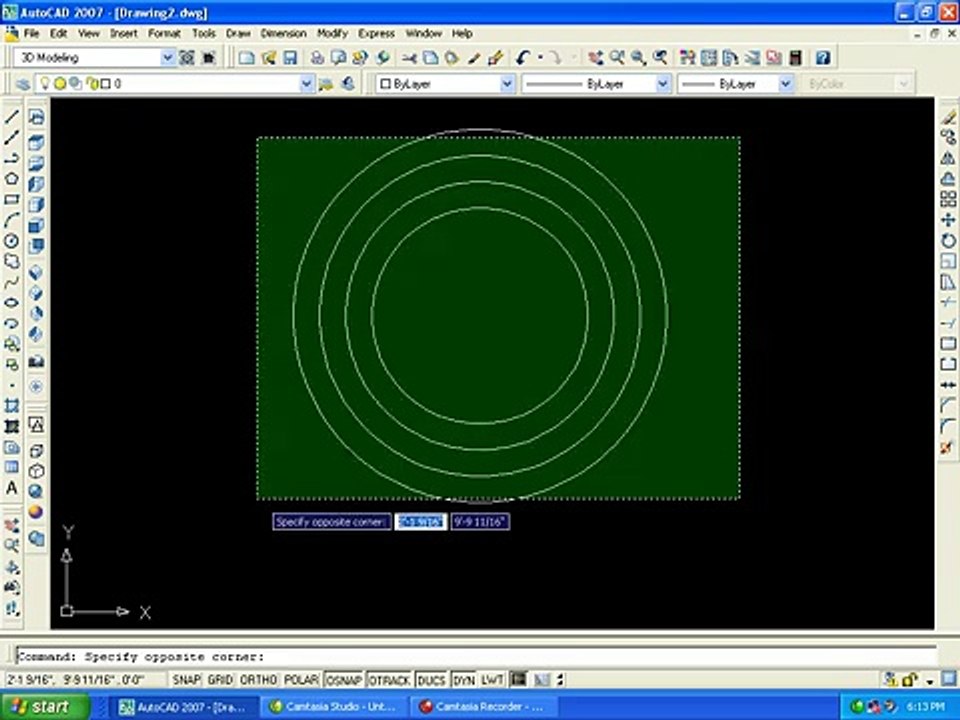Click the dynamic input Y coordinate field
Screen dimensions: 960x720
[481, 522]
